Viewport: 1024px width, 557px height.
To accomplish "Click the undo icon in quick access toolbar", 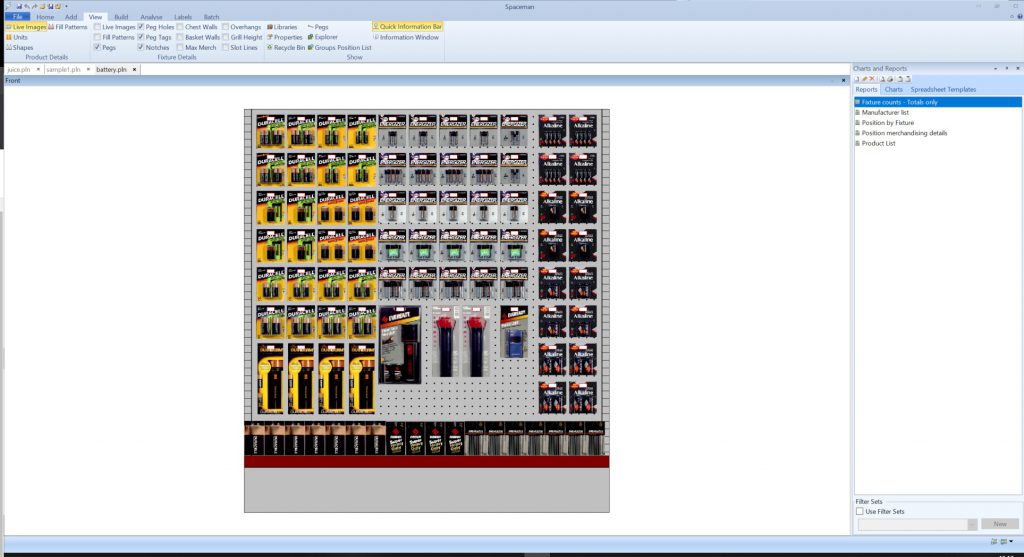I will [x=27, y=7].
